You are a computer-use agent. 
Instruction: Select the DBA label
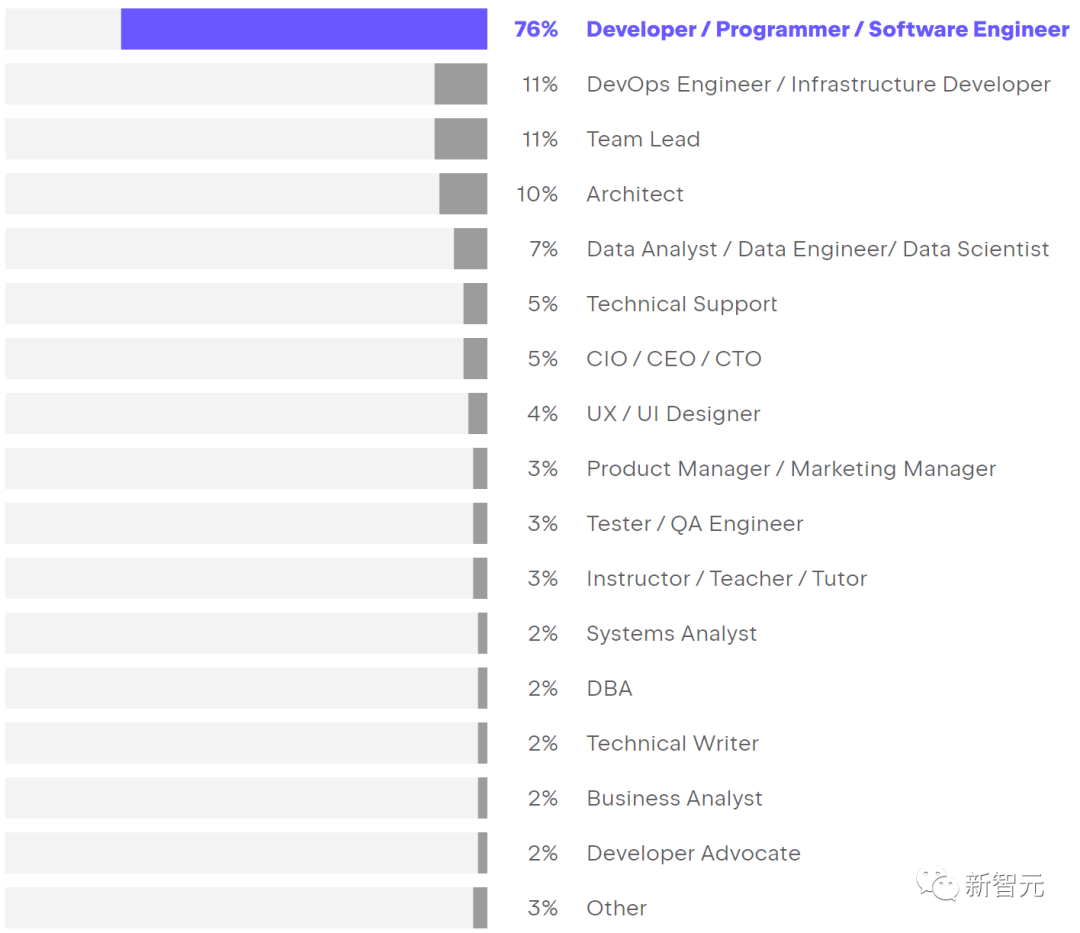609,689
